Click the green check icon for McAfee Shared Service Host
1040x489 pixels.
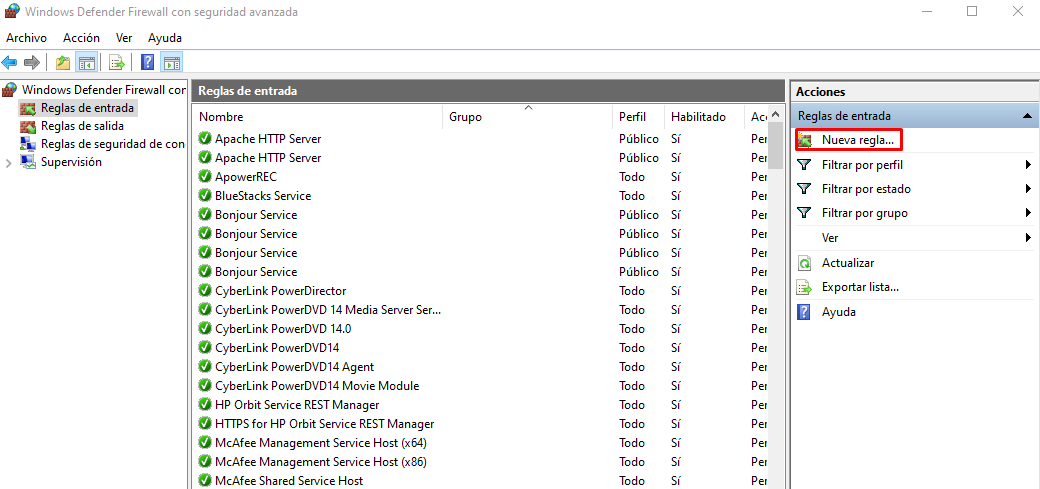pyautogui.click(x=205, y=480)
